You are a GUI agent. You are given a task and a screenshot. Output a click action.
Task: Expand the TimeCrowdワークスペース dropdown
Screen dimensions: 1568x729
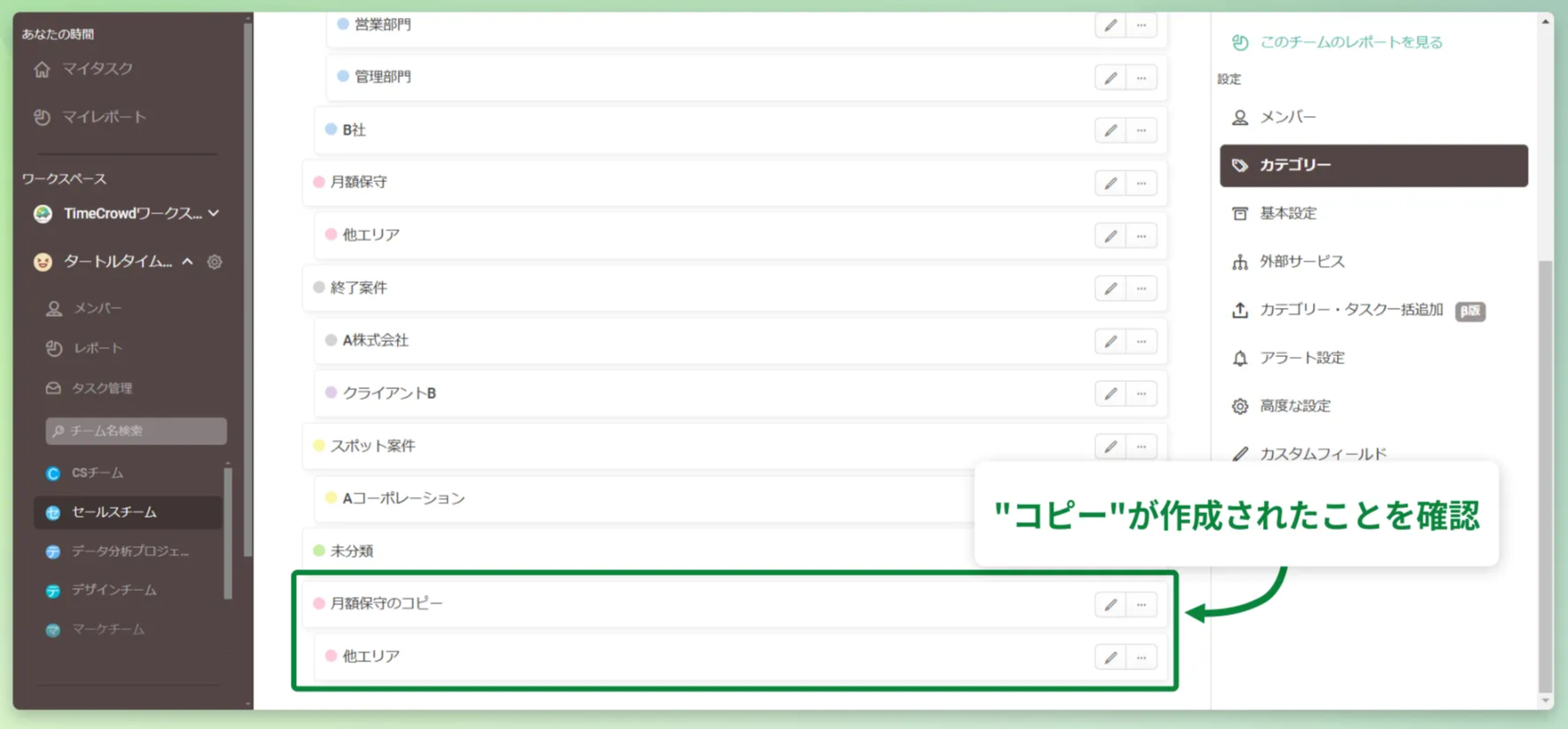coord(214,213)
